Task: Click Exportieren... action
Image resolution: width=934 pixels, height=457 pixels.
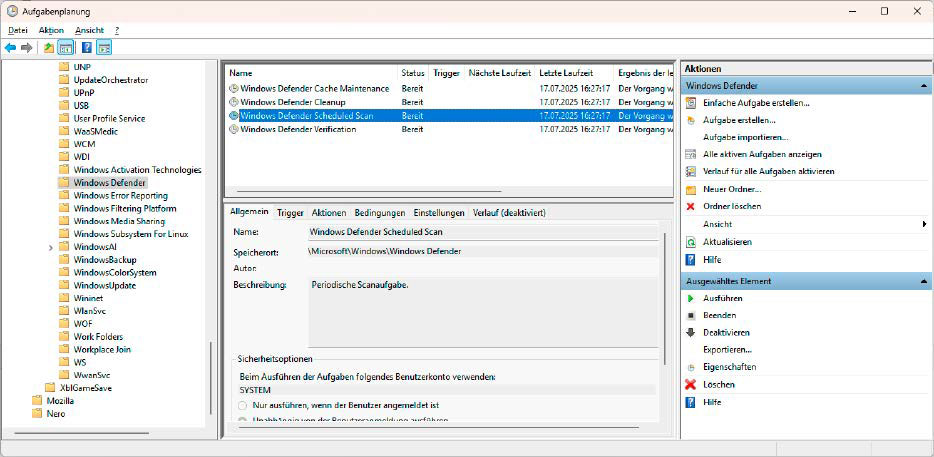Action: click(x=727, y=350)
